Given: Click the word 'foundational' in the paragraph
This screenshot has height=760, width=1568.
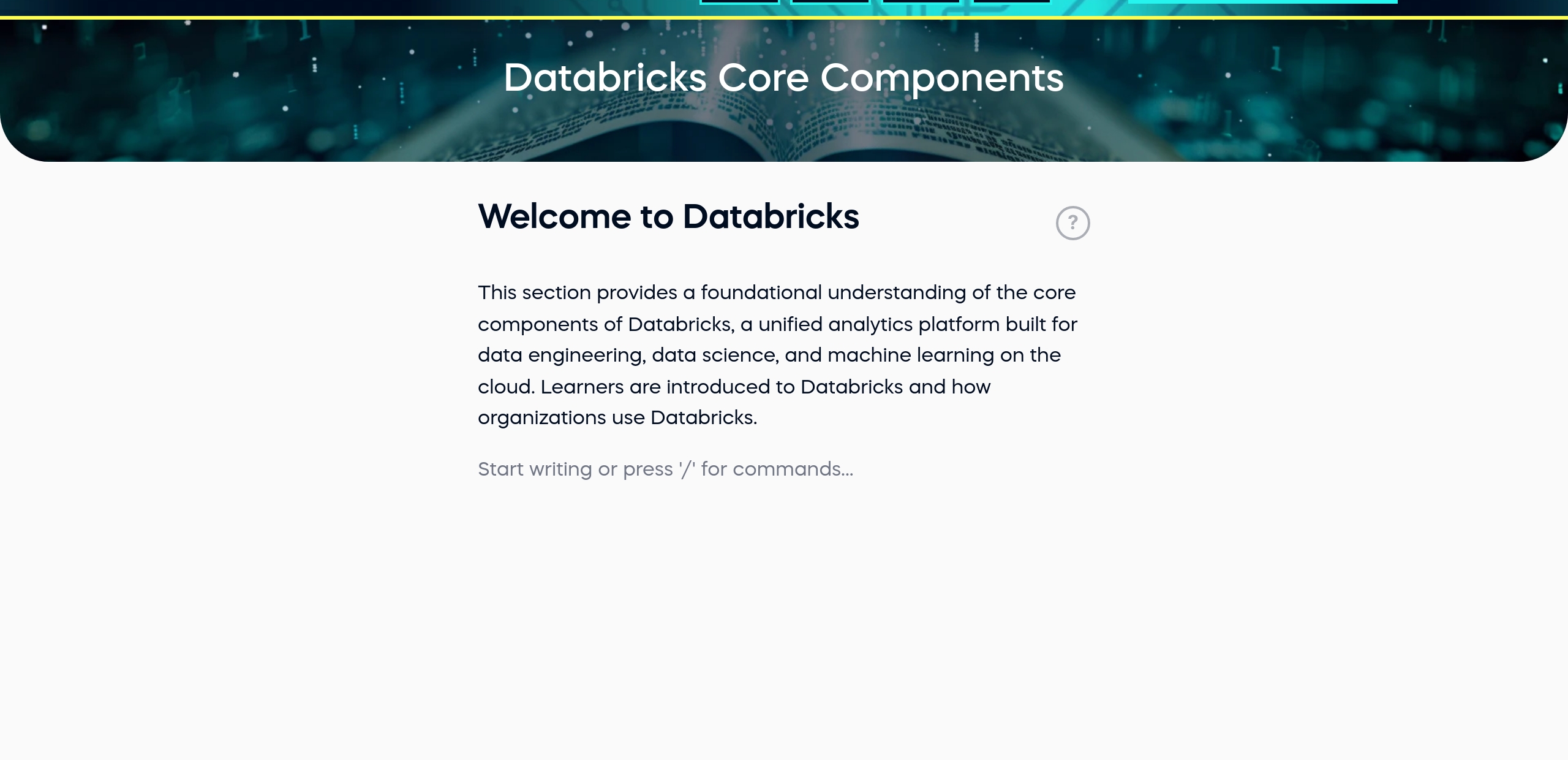Looking at the screenshot, I should (x=761, y=293).
